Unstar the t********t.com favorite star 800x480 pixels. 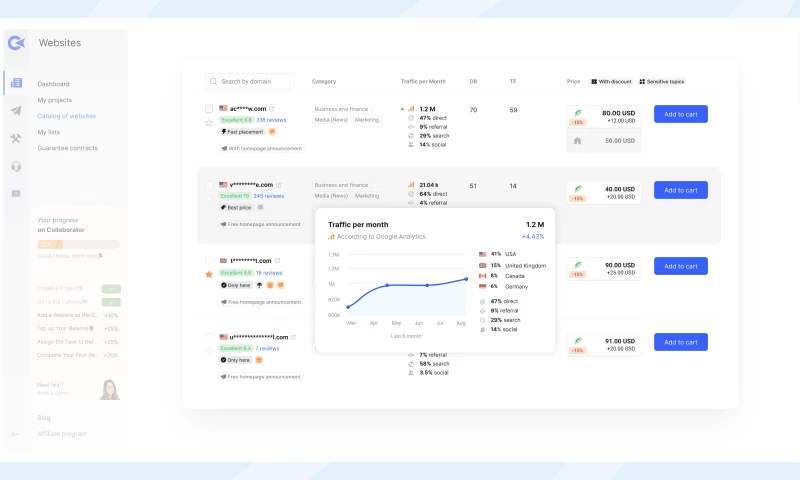[x=209, y=273]
